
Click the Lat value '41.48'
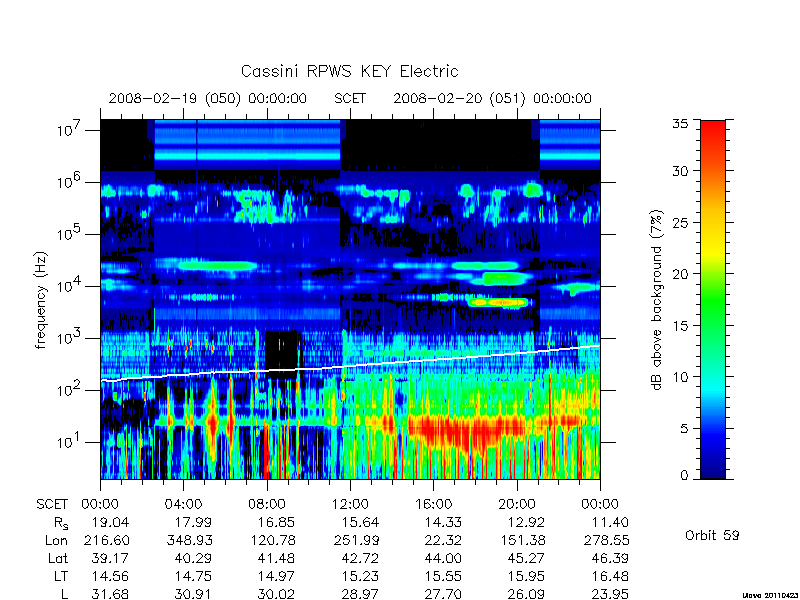coord(276,559)
